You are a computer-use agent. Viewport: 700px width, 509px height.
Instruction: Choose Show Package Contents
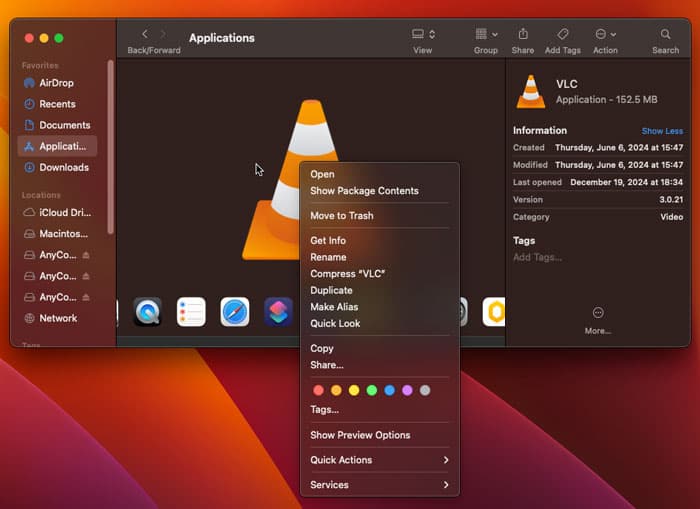pos(379,191)
